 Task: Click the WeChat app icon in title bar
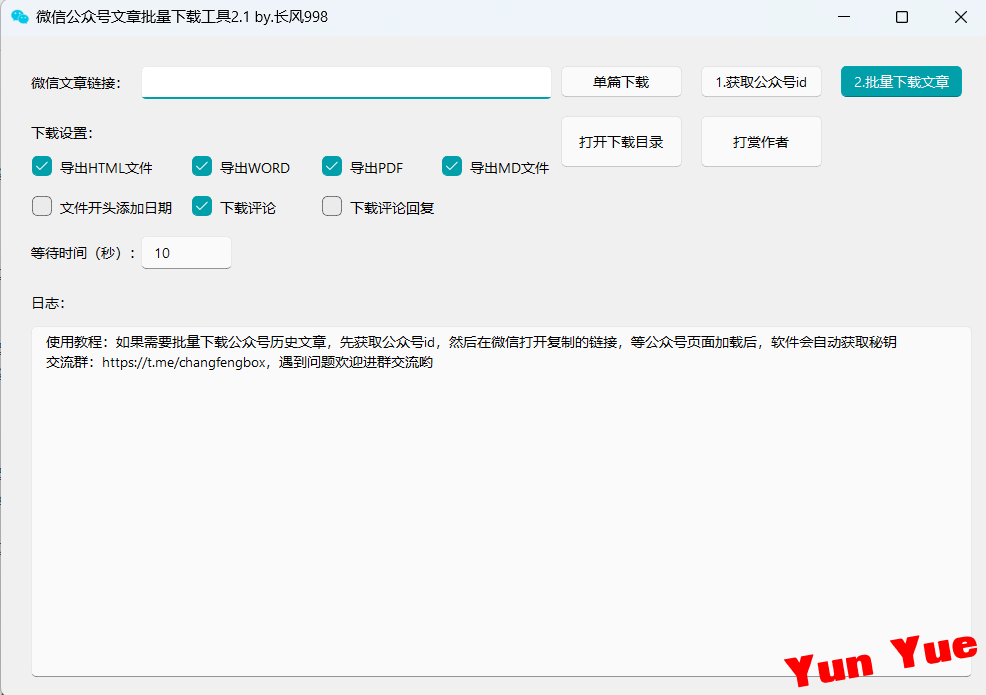click(19, 17)
